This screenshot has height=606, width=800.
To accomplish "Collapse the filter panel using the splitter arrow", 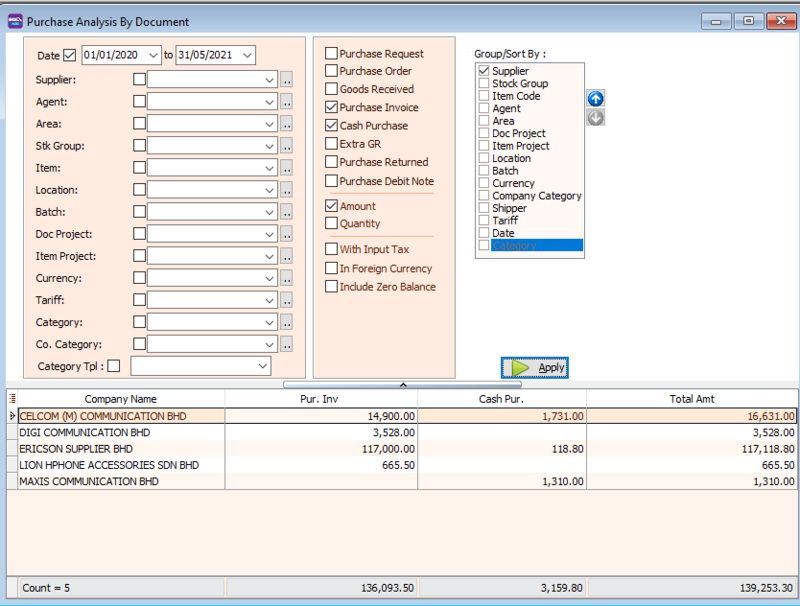I will [404, 383].
